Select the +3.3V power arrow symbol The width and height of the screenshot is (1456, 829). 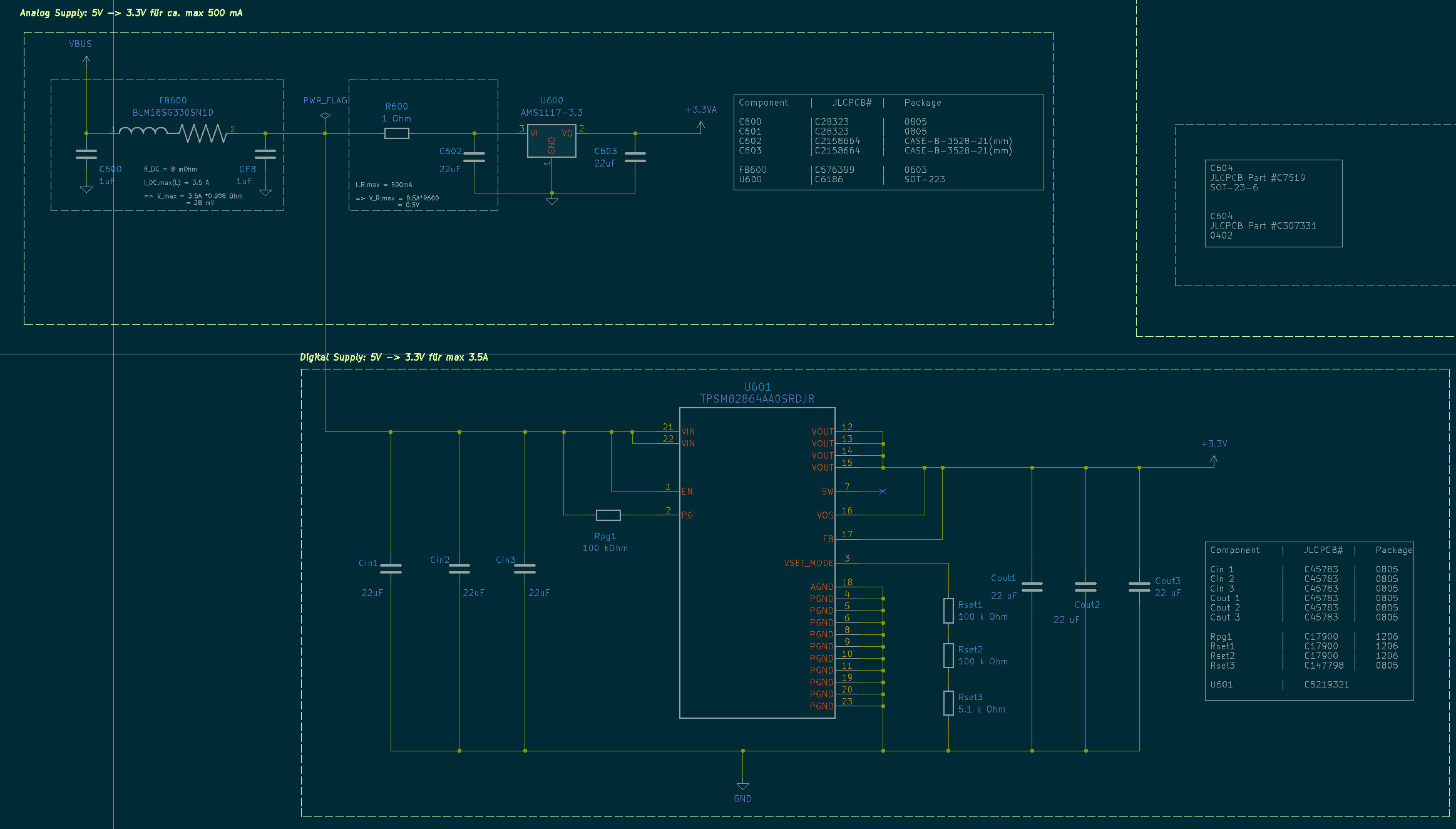tap(1214, 460)
